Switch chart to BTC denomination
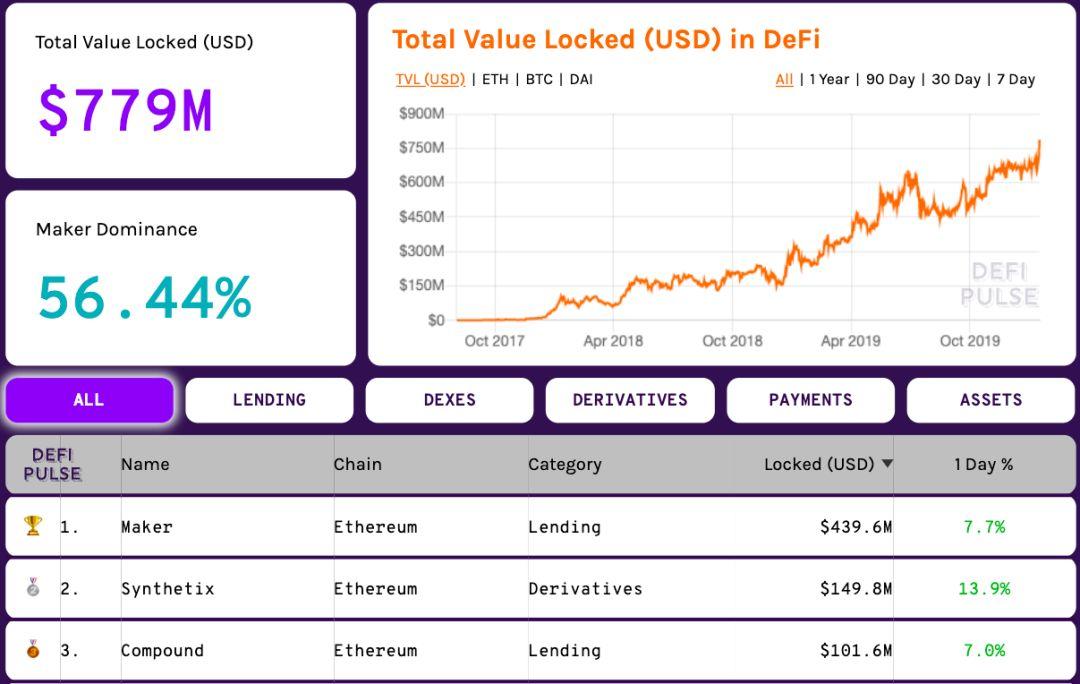The image size is (1080, 684). pyautogui.click(x=539, y=79)
